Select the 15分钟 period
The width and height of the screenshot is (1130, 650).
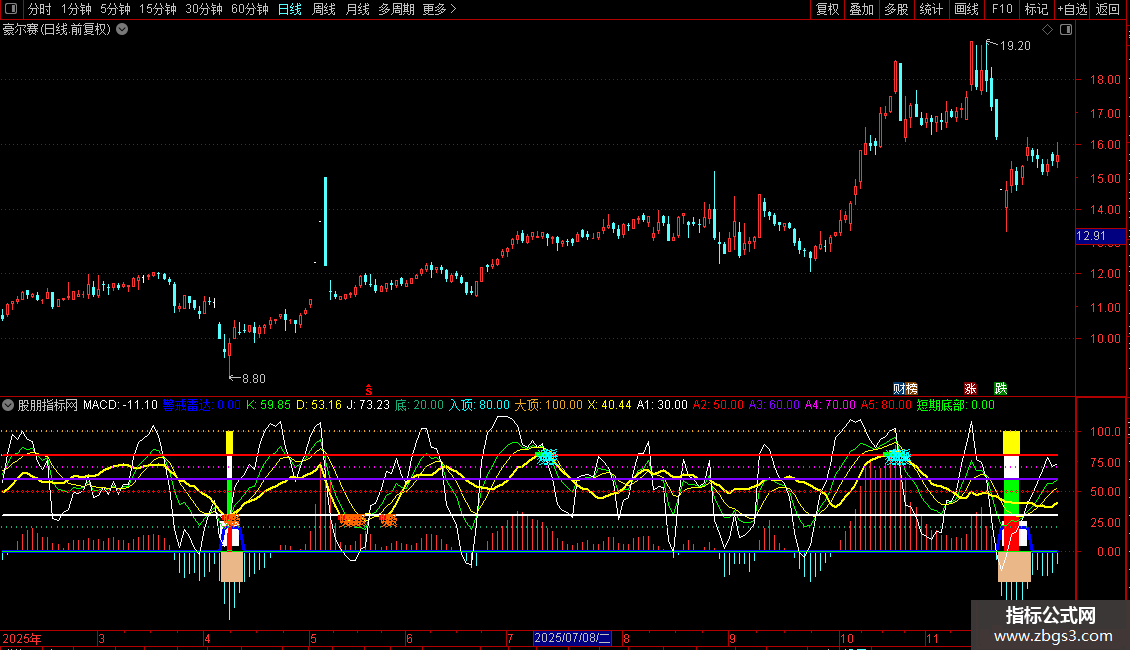(x=158, y=9)
